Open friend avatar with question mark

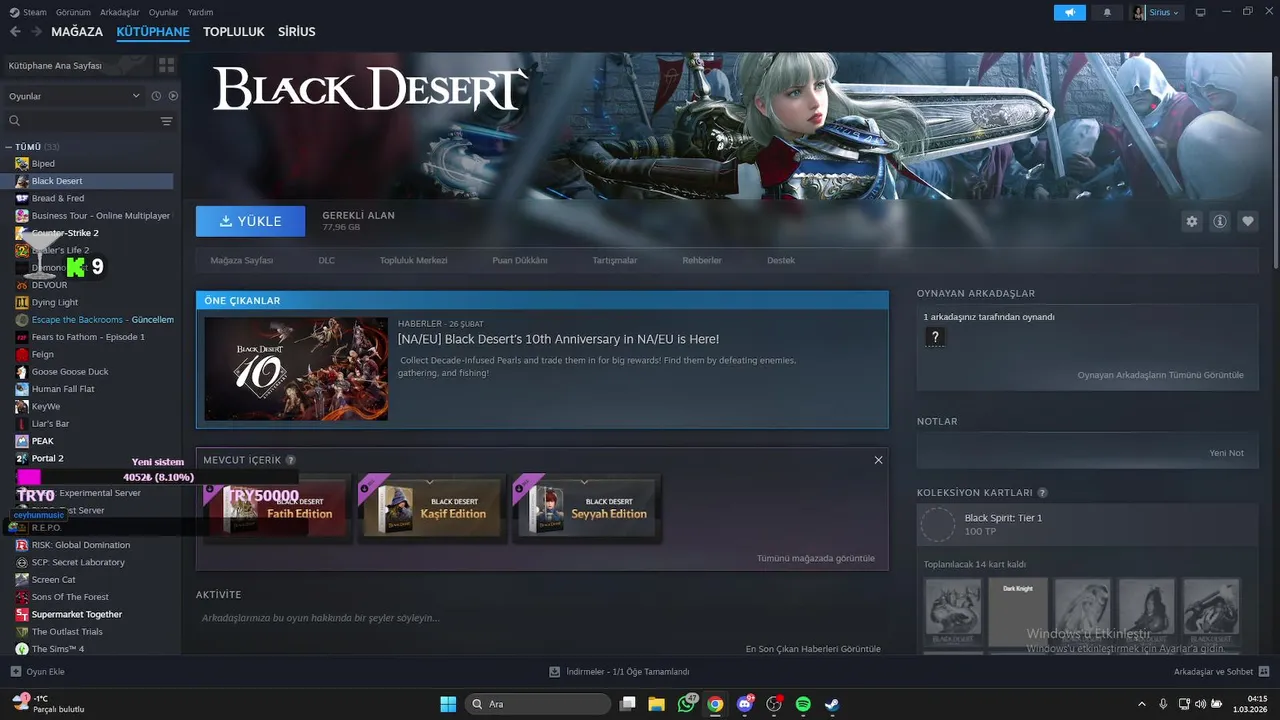point(934,337)
